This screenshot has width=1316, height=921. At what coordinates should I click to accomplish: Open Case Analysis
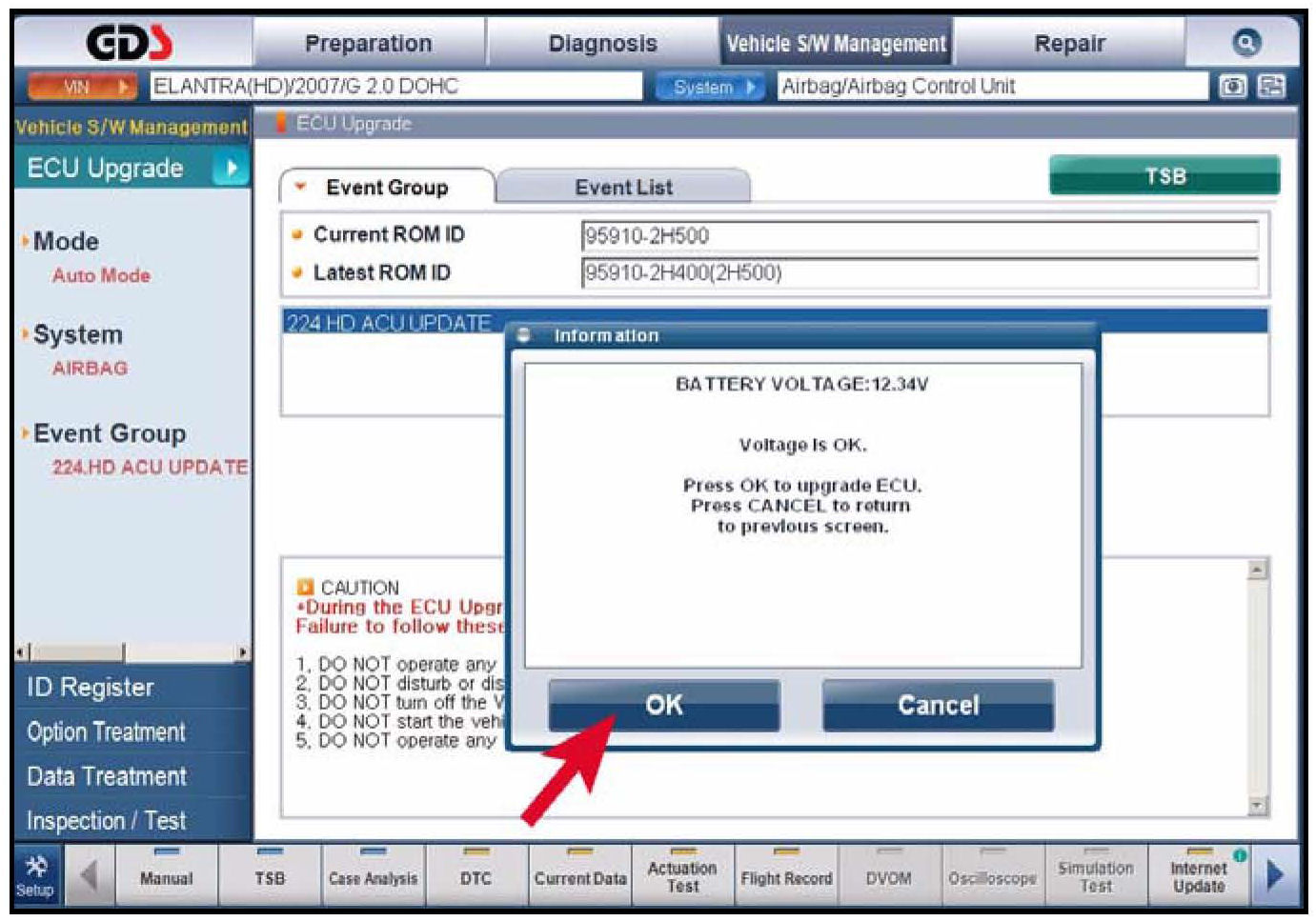pos(373,875)
